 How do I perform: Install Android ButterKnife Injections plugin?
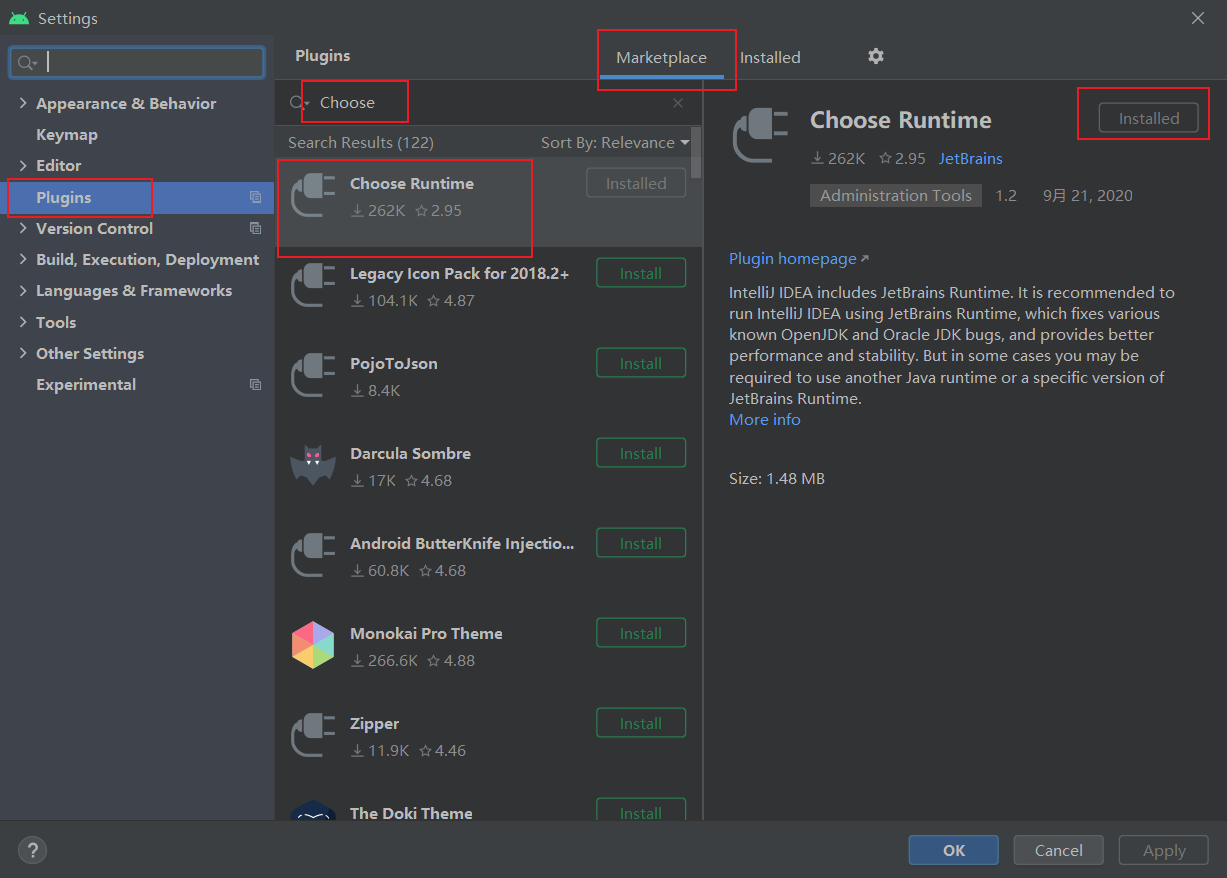641,543
